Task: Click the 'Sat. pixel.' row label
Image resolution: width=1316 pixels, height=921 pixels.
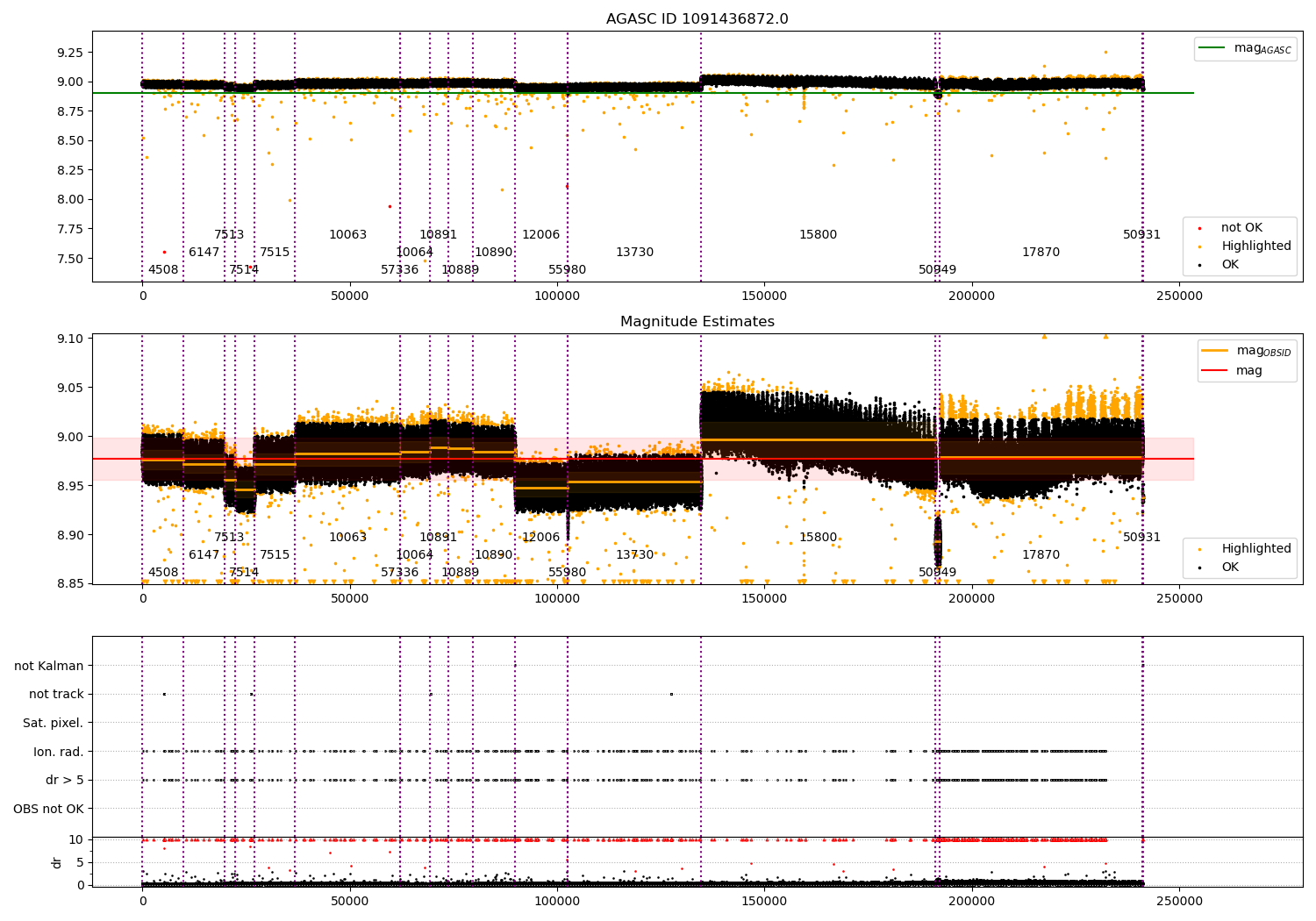Action: 54,723
